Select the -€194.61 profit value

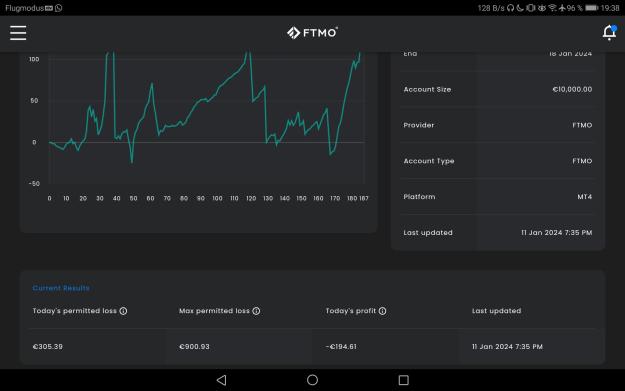tap(341, 347)
